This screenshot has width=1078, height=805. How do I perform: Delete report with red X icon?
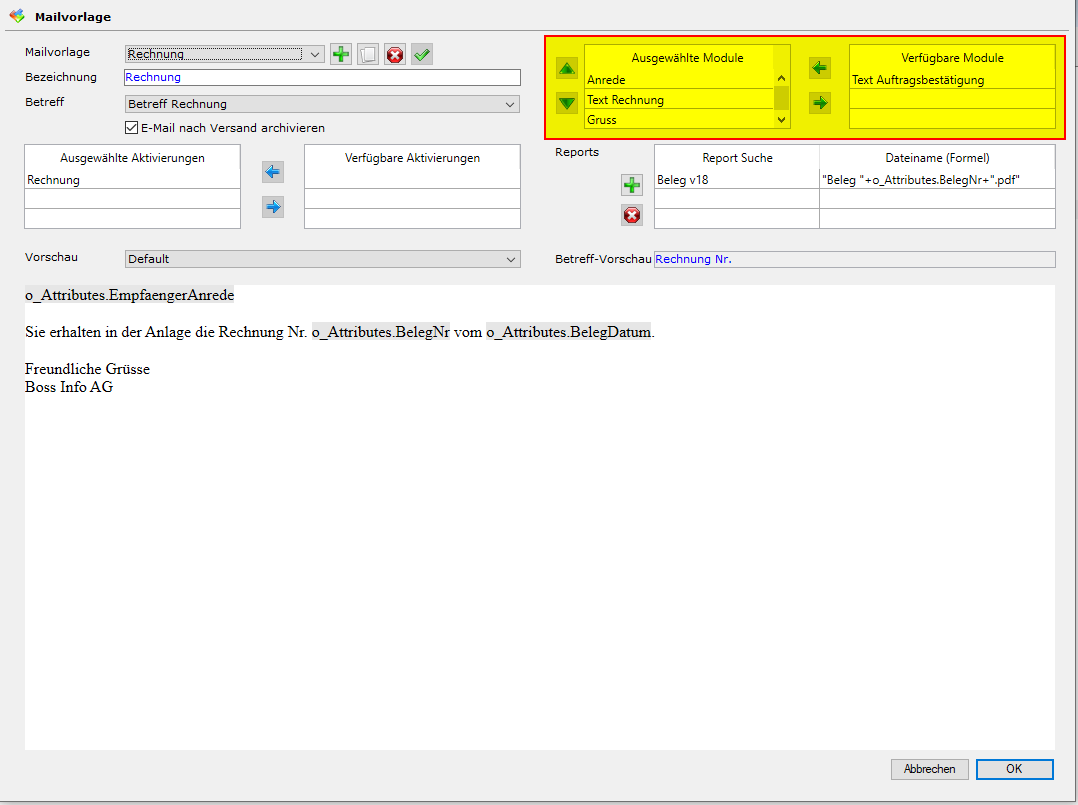[632, 215]
